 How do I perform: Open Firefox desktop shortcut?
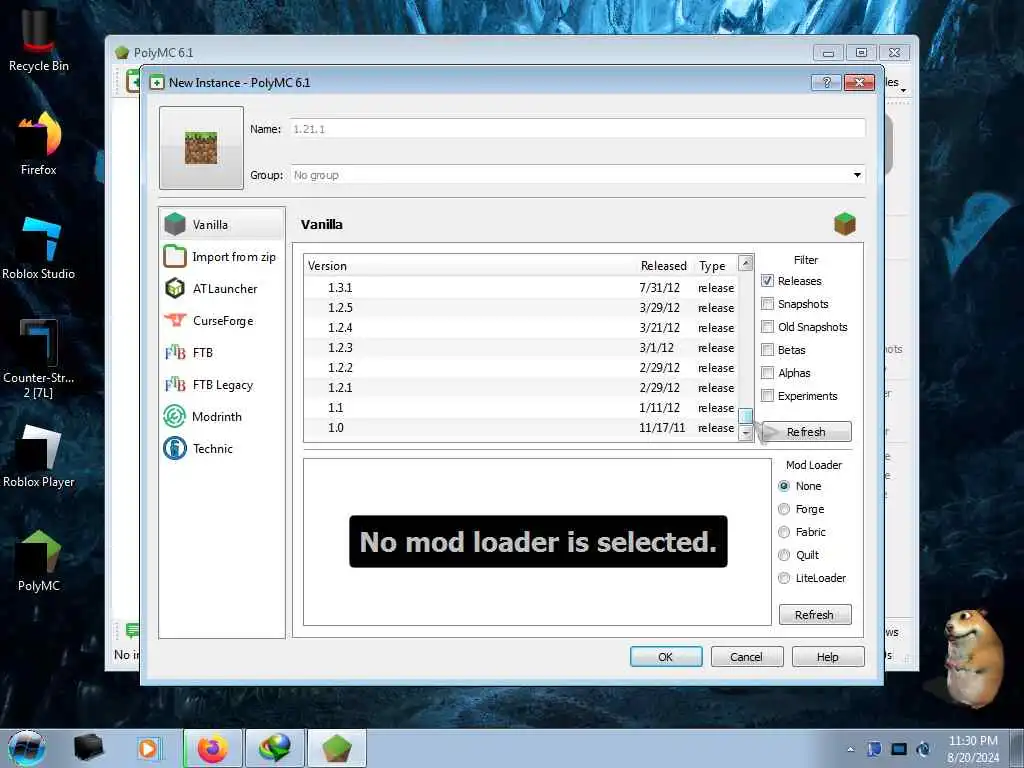pos(39,143)
